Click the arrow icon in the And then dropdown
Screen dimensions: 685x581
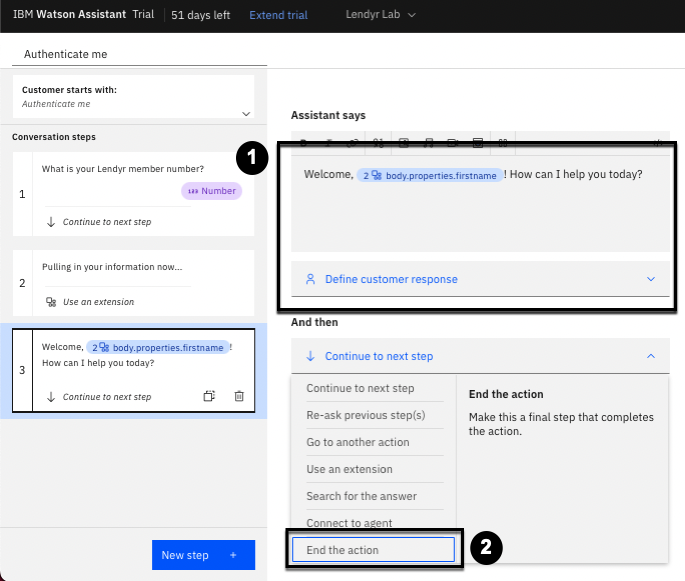coord(310,356)
